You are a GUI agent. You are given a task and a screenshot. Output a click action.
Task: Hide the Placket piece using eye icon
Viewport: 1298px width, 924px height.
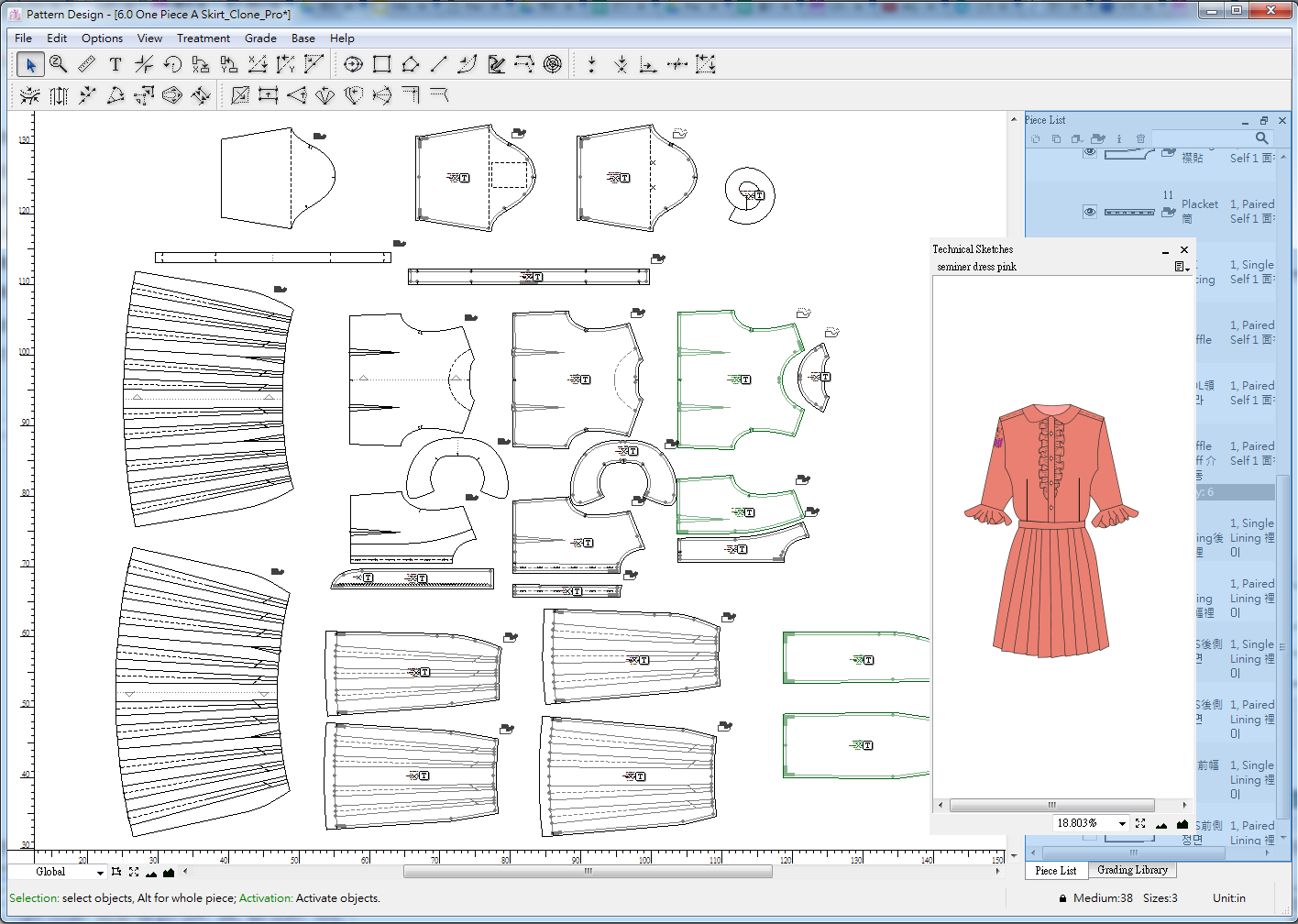click(1089, 212)
